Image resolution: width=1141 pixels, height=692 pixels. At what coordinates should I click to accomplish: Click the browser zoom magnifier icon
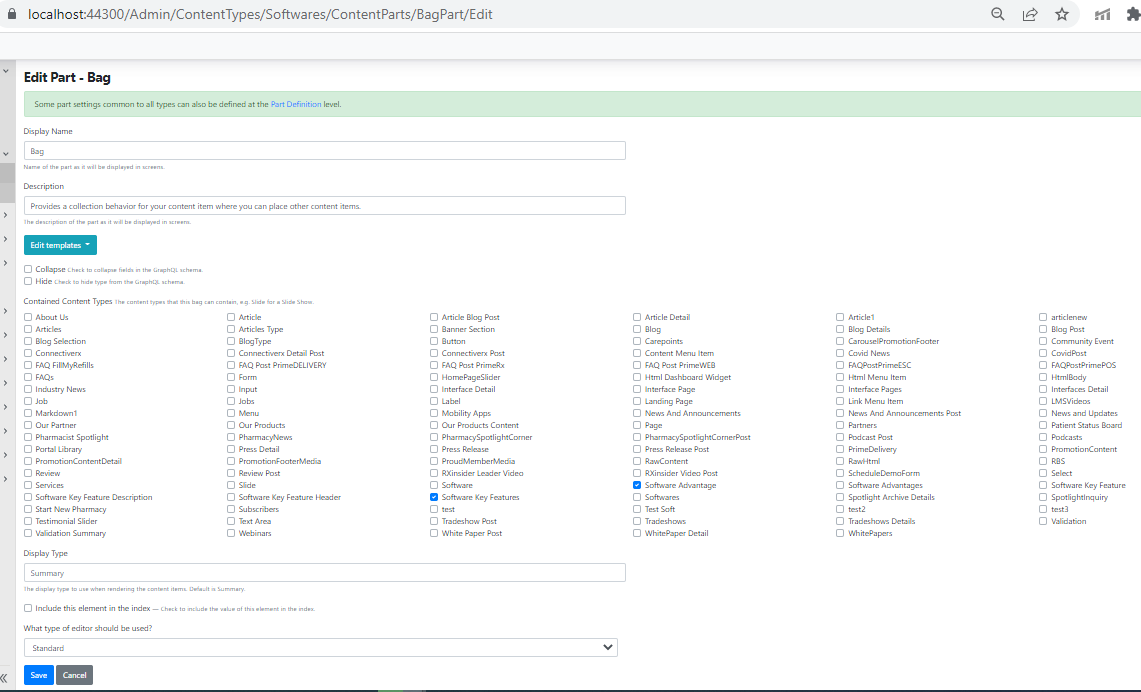pyautogui.click(x=998, y=14)
